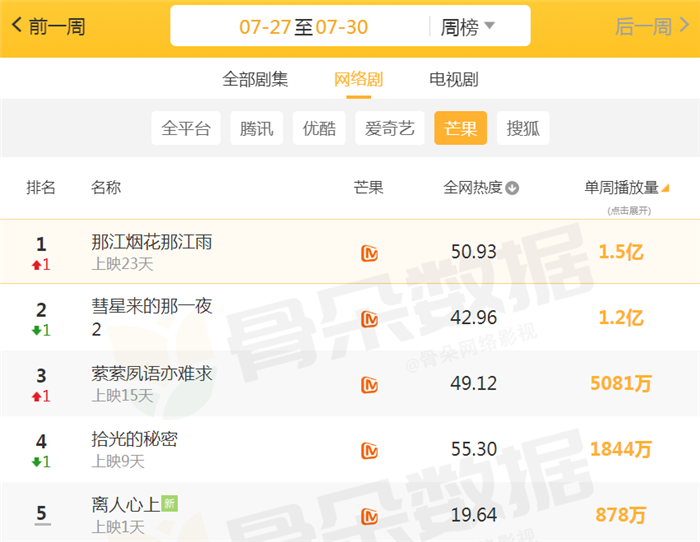This screenshot has height=542, width=700.
Task: Switch to 全部剧集 tab
Action: [255, 79]
